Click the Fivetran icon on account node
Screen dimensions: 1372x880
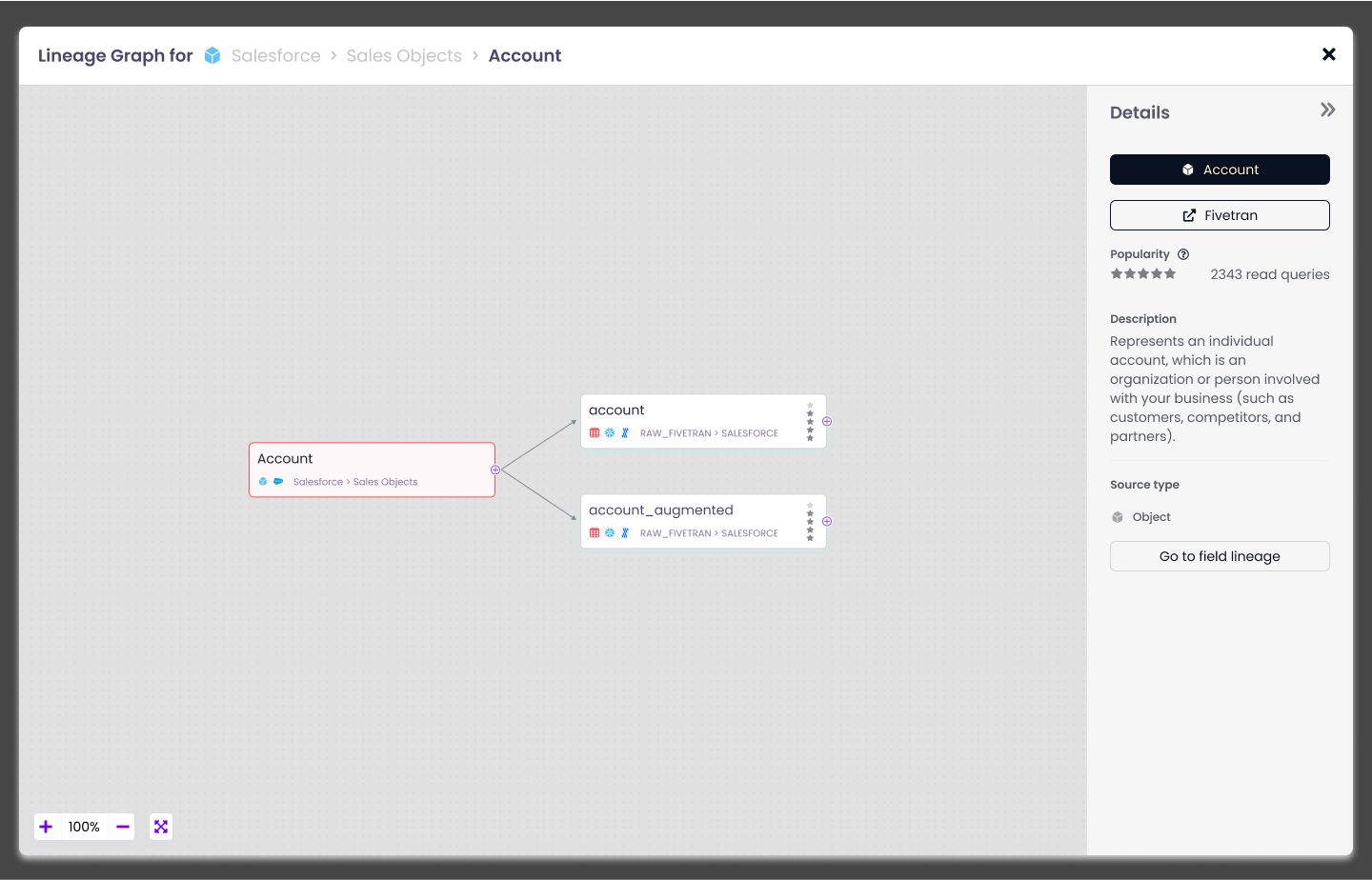[625, 433]
